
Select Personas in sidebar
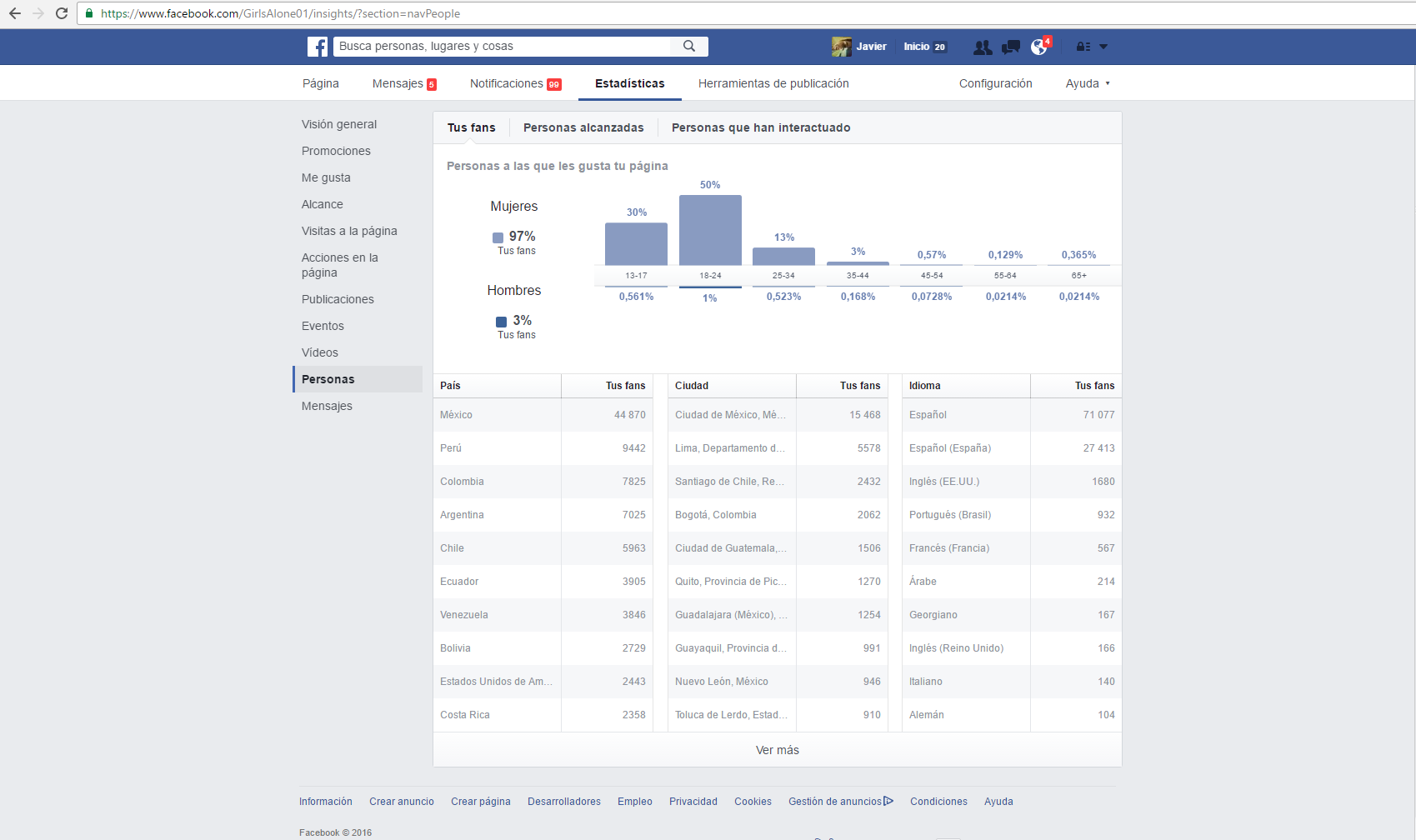click(x=358, y=379)
